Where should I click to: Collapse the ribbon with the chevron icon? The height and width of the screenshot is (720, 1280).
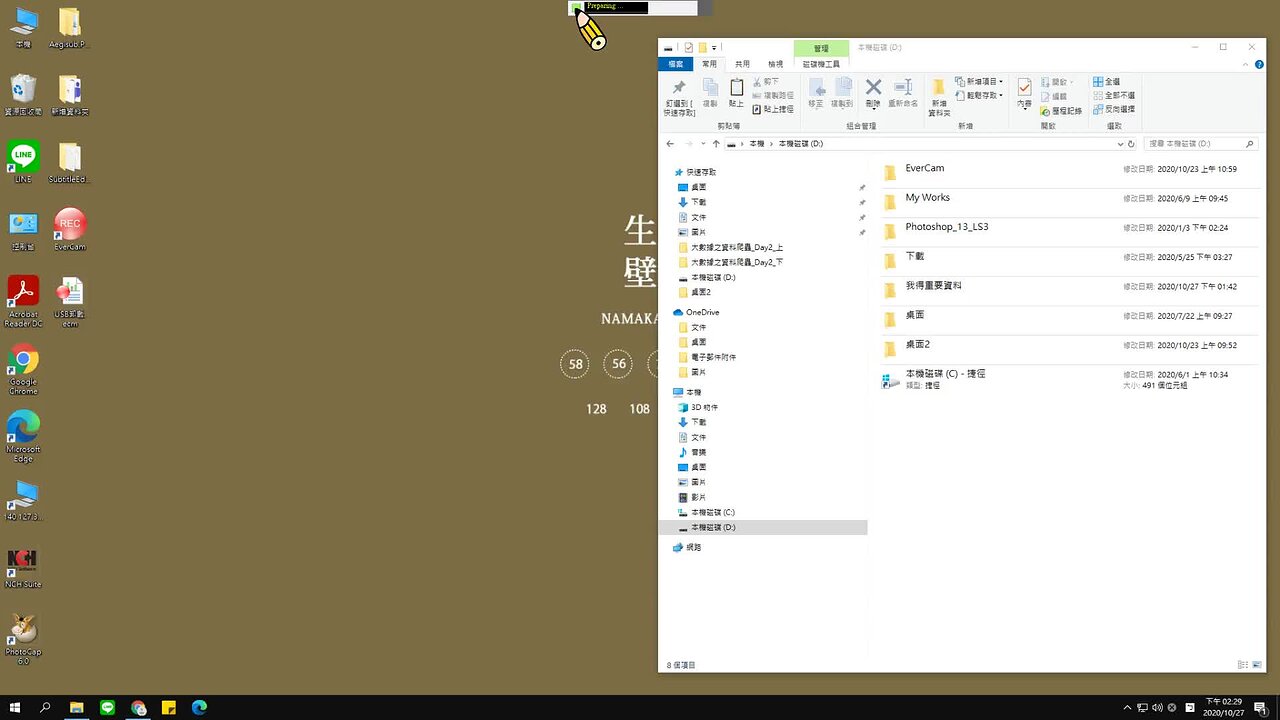pos(1246,64)
